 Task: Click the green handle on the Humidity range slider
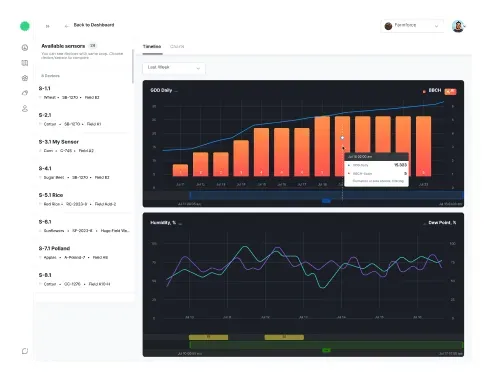pos(326,350)
